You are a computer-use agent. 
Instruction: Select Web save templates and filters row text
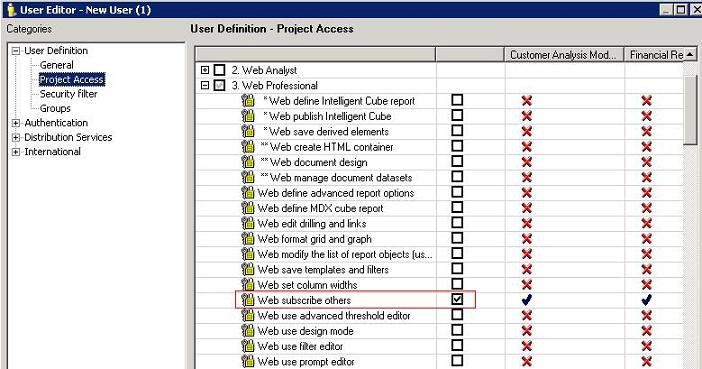[323, 270]
